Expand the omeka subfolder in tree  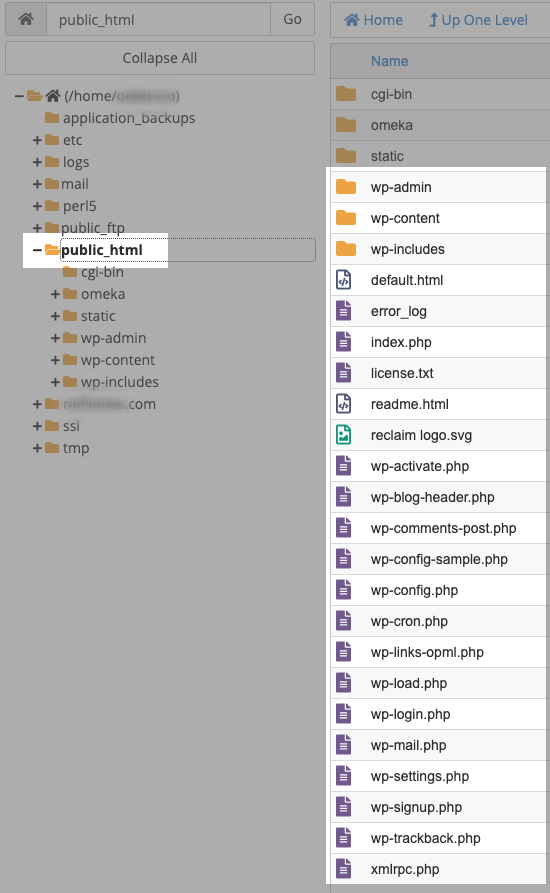coord(55,294)
